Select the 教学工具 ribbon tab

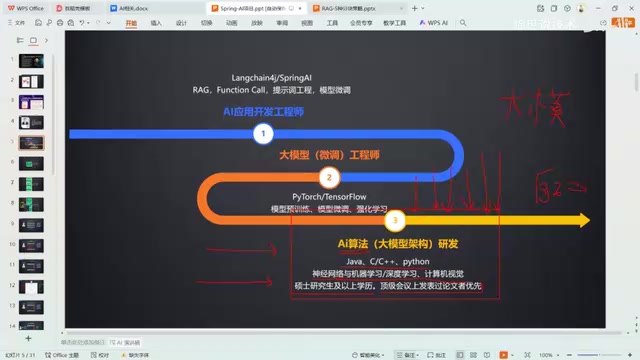394,23
